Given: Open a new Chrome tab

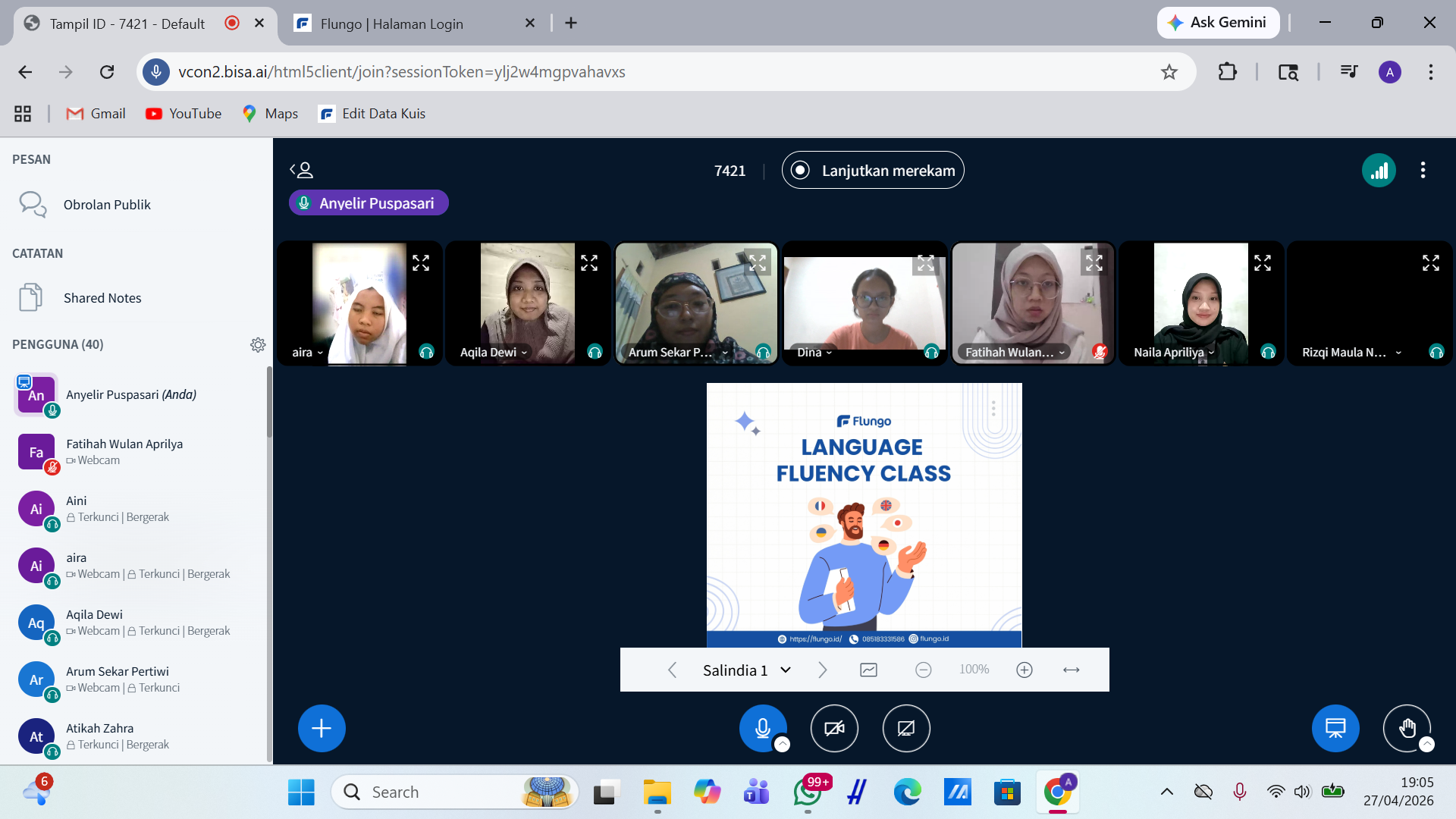Looking at the screenshot, I should tap(571, 24).
